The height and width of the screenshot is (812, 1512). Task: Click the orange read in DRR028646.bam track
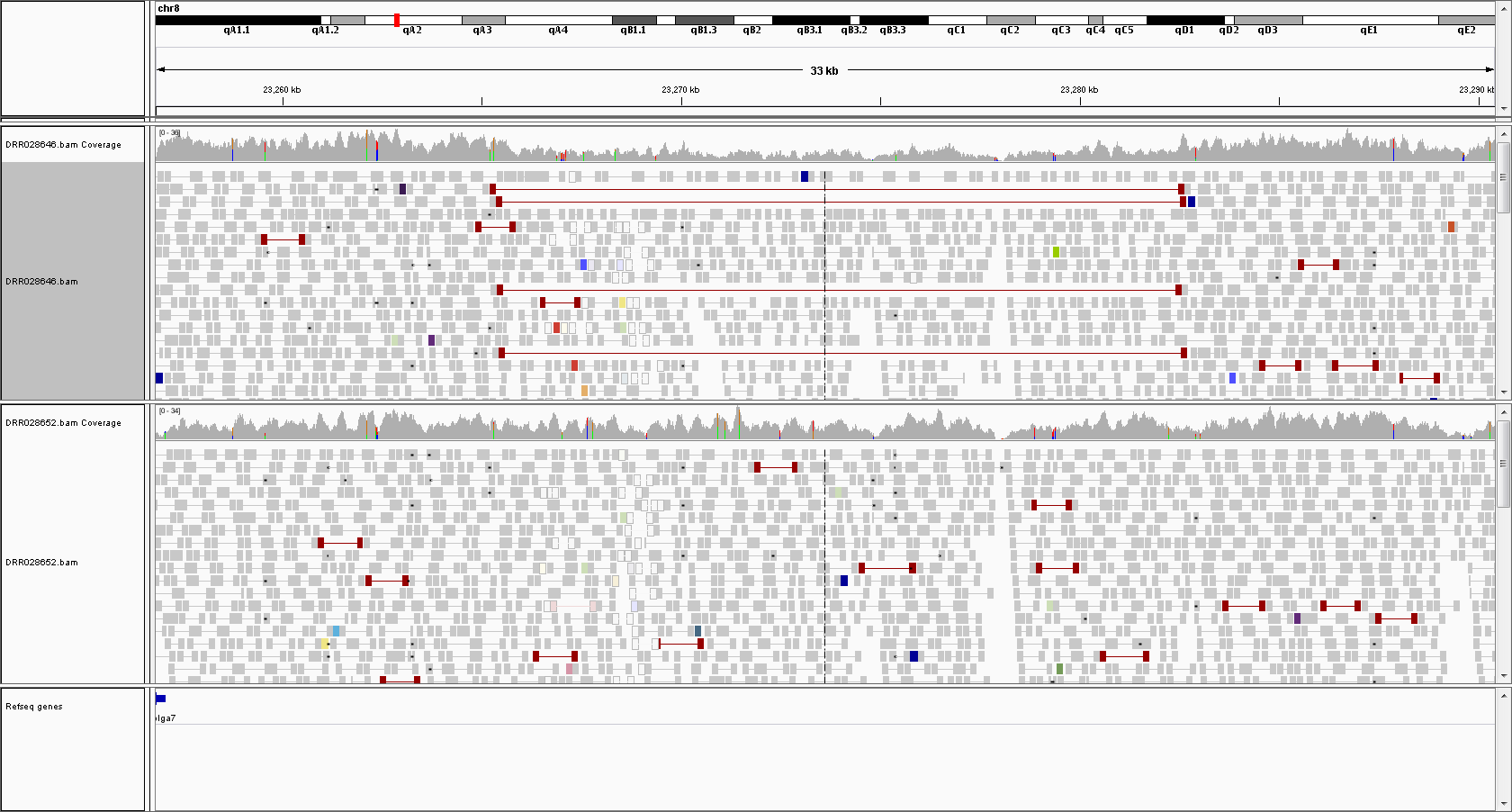coord(584,391)
